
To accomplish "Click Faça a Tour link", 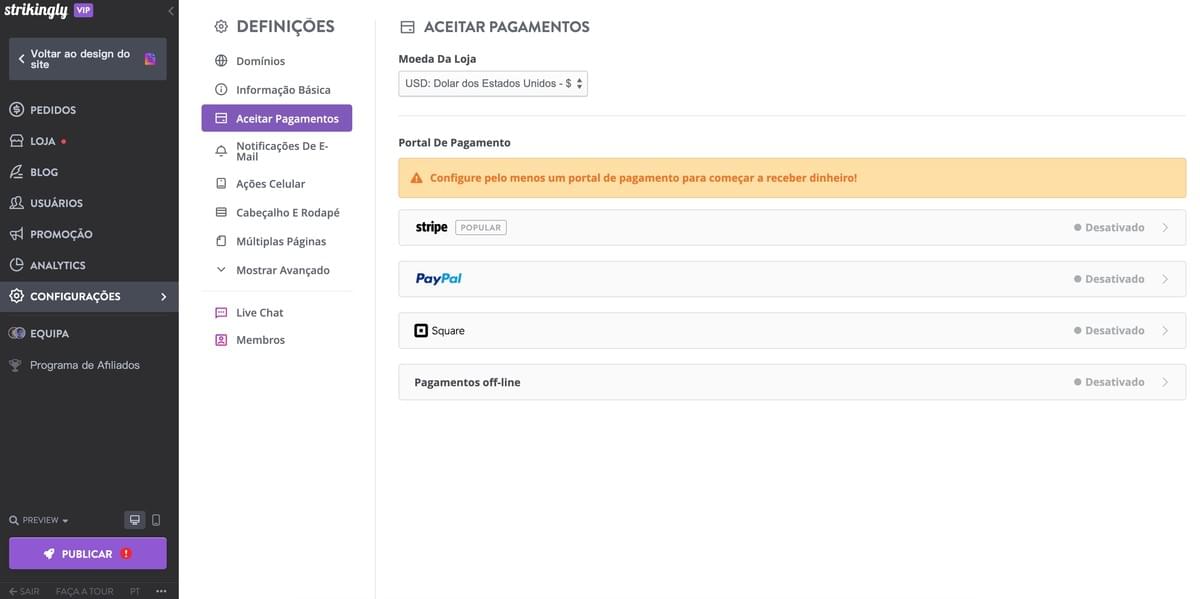I will [85, 591].
